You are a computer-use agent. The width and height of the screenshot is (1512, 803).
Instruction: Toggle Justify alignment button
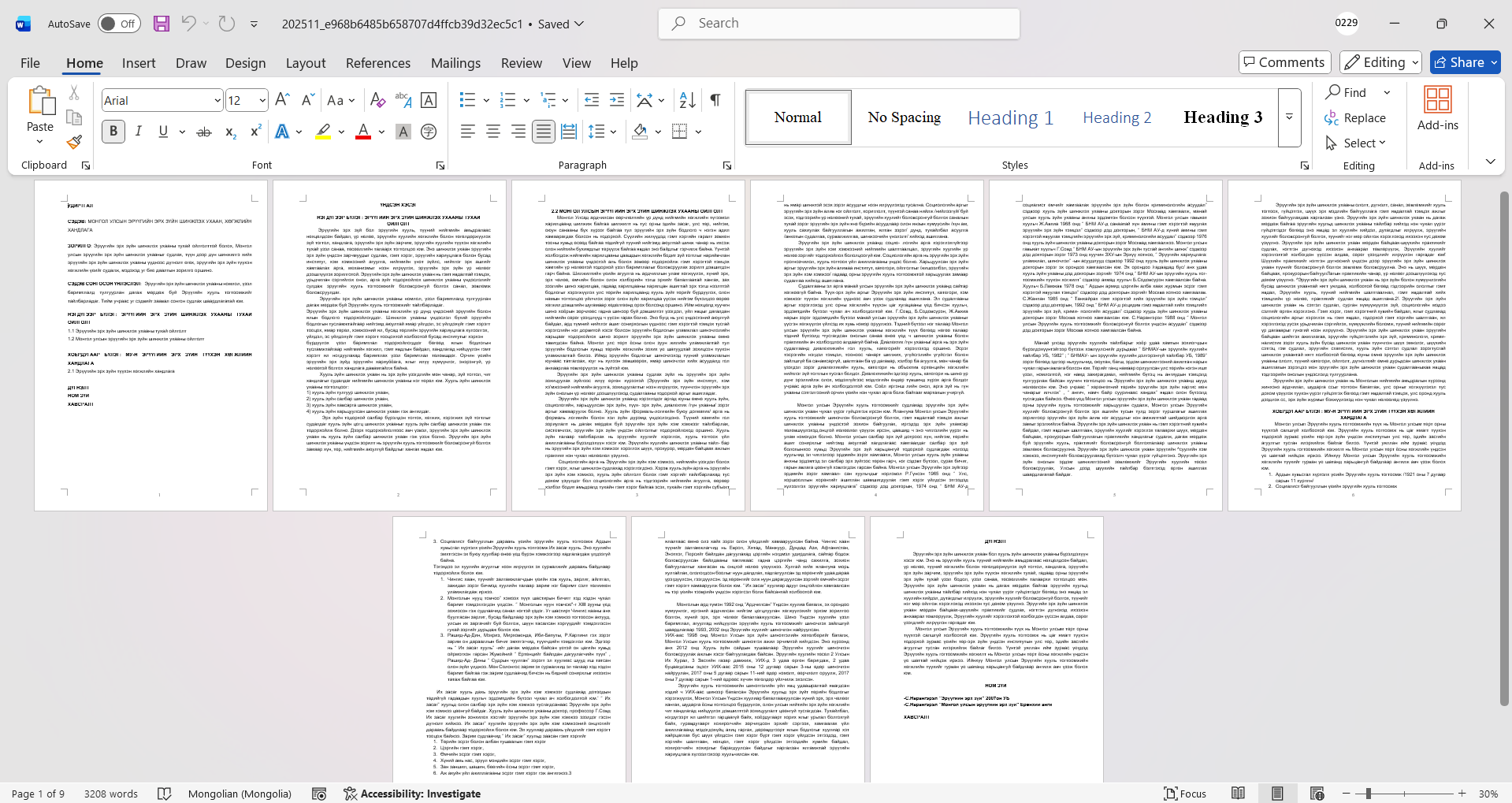click(x=543, y=132)
